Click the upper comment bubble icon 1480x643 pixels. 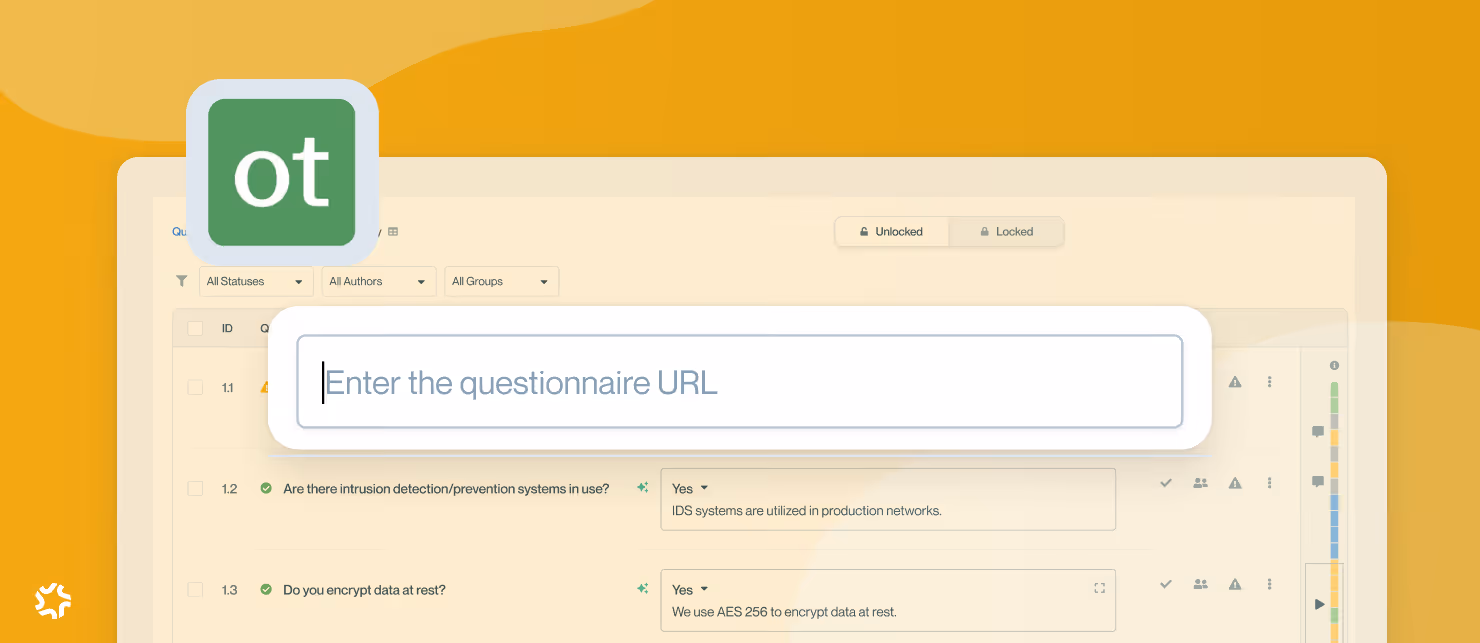(x=1318, y=432)
